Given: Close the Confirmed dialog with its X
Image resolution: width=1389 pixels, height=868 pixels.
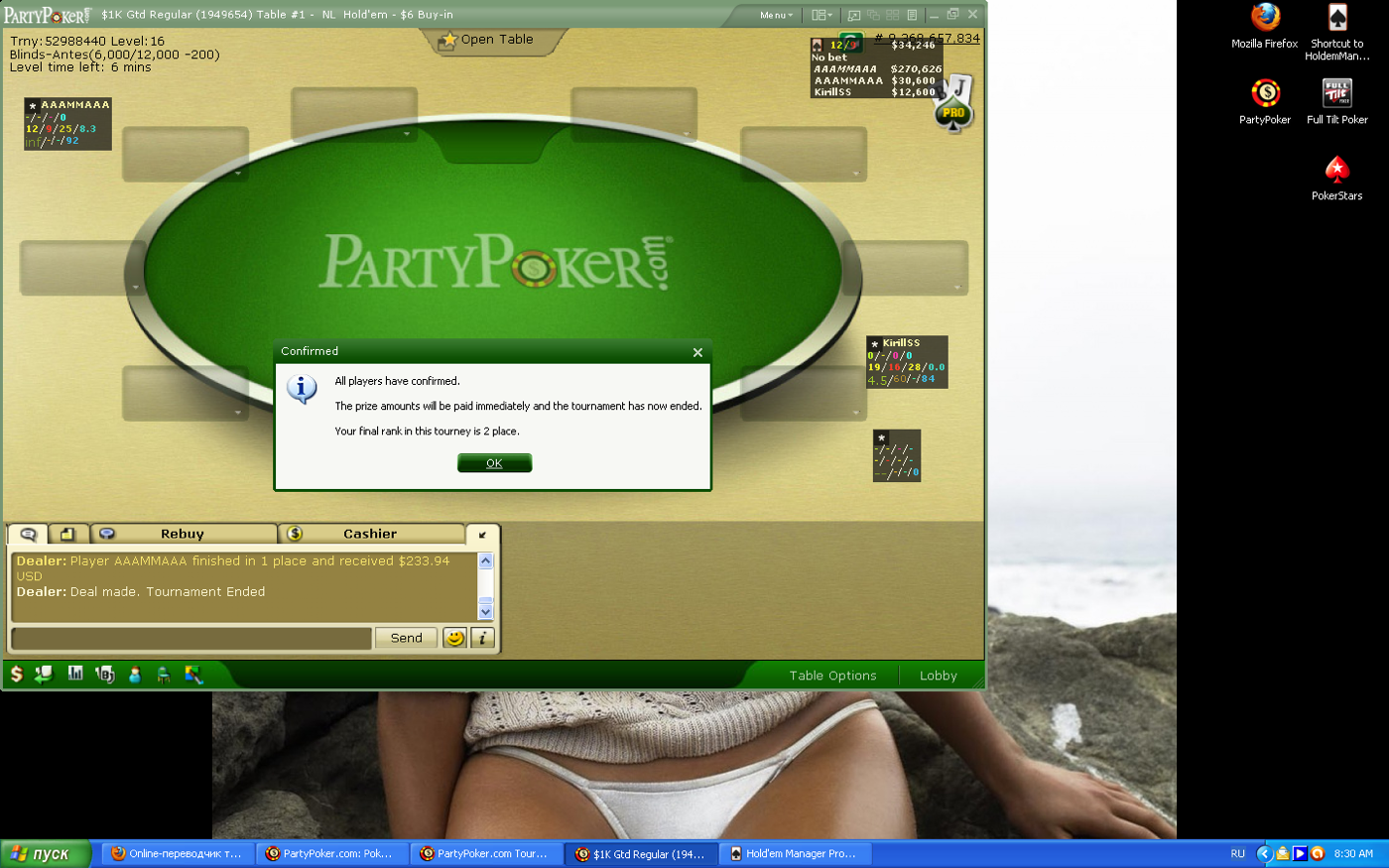Looking at the screenshot, I should click(x=697, y=352).
